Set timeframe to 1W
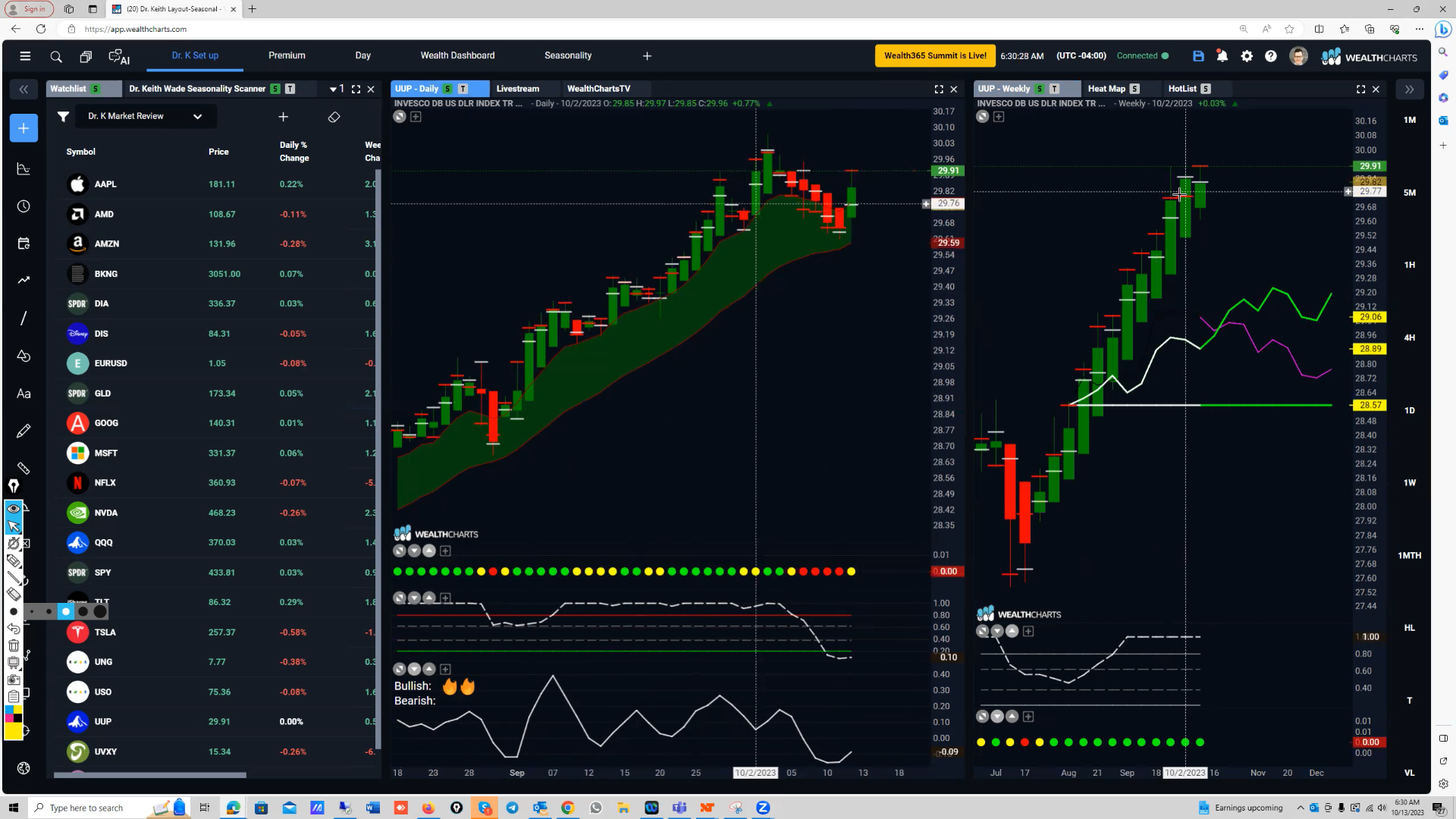The width and height of the screenshot is (1456, 819). [1410, 482]
